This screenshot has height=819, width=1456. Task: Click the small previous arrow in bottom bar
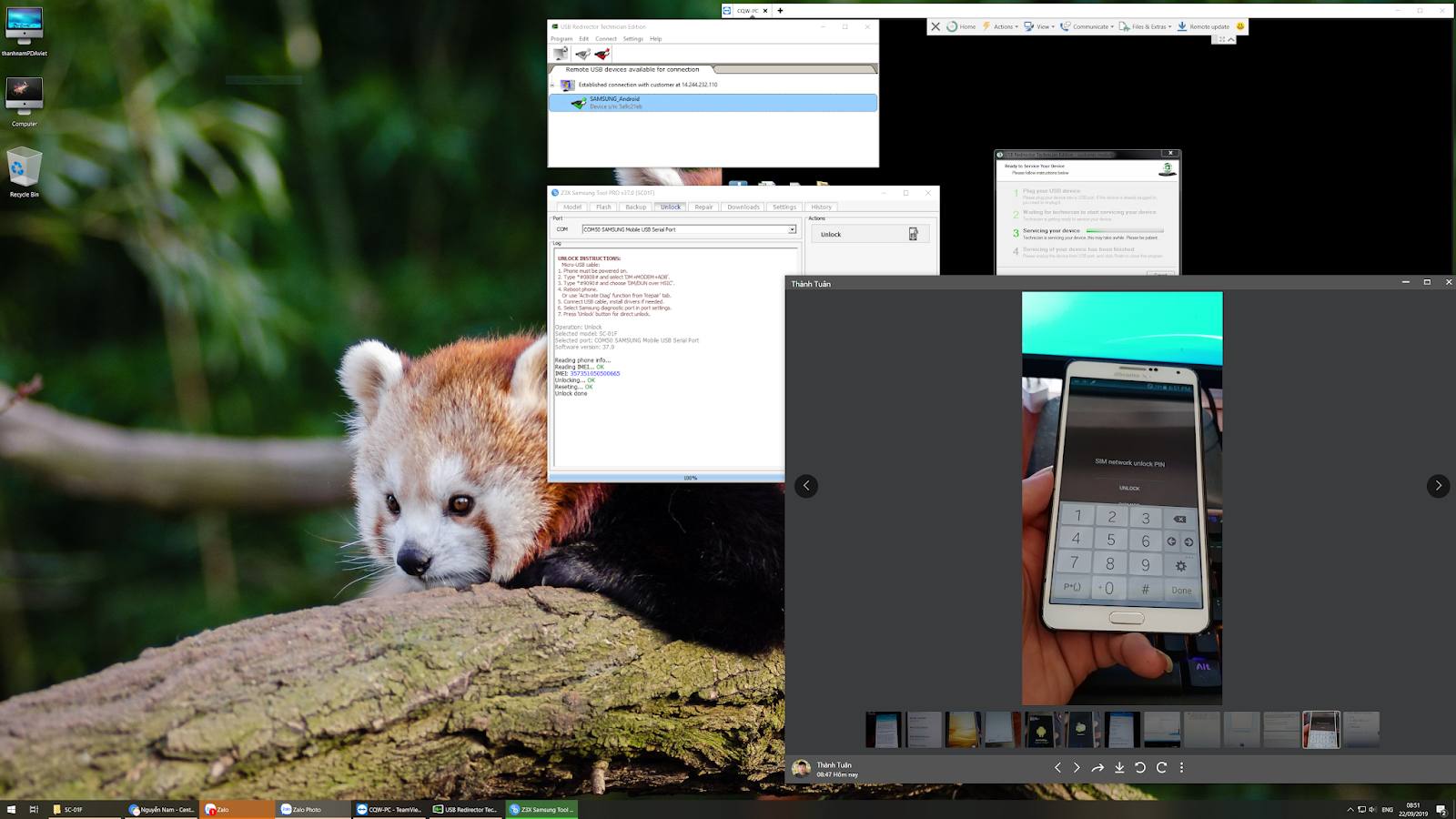point(1057,768)
